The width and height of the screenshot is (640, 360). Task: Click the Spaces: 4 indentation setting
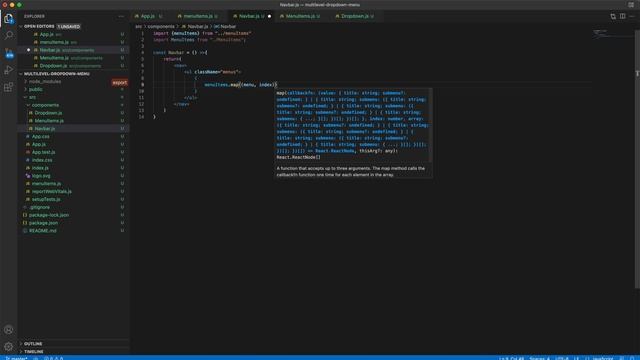(539, 358)
